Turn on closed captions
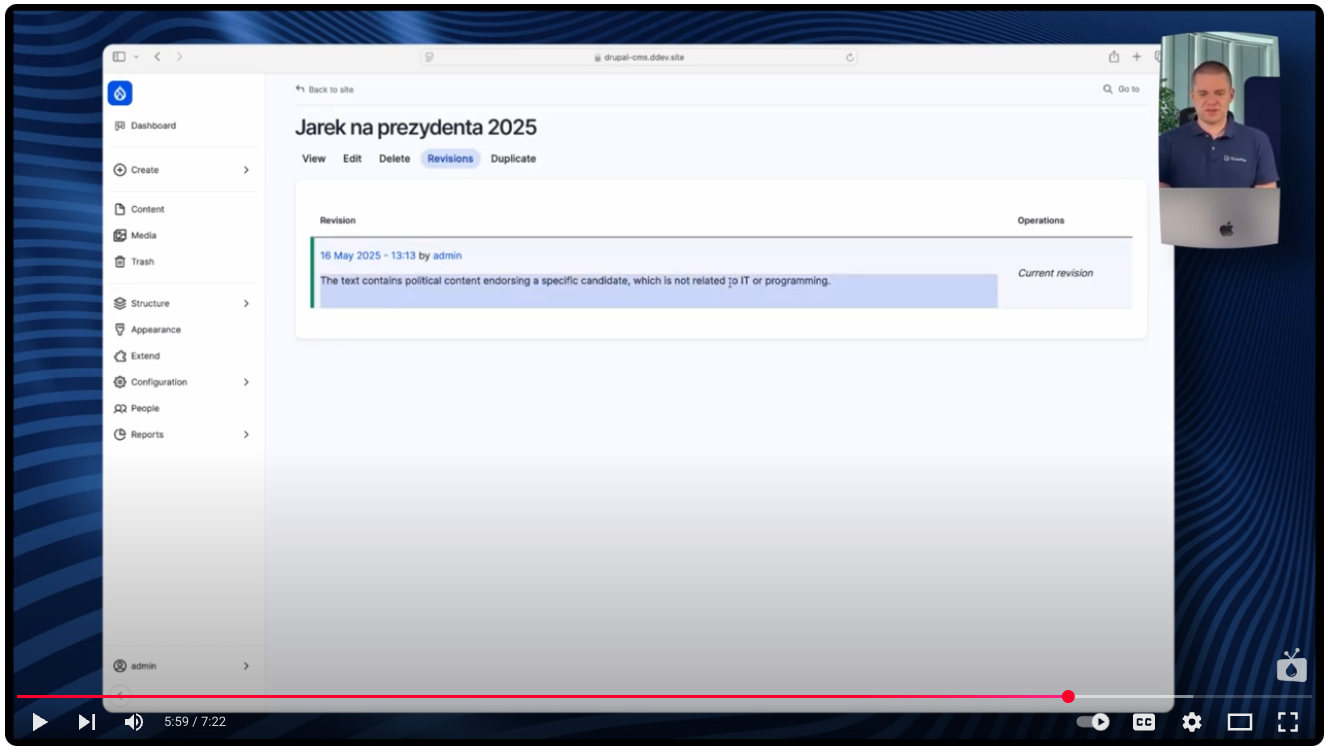This screenshot has height=752, width=1328. (1143, 721)
